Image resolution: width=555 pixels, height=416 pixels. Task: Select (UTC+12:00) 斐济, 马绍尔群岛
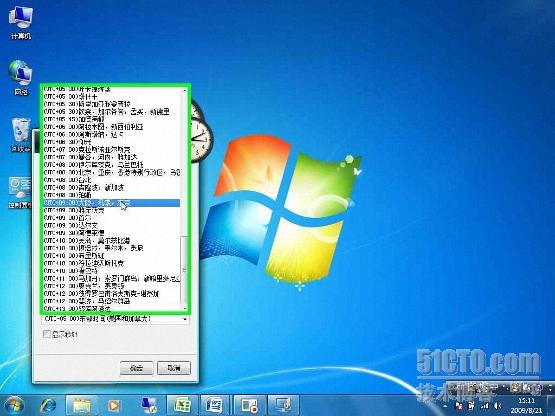pyautogui.click(x=112, y=301)
